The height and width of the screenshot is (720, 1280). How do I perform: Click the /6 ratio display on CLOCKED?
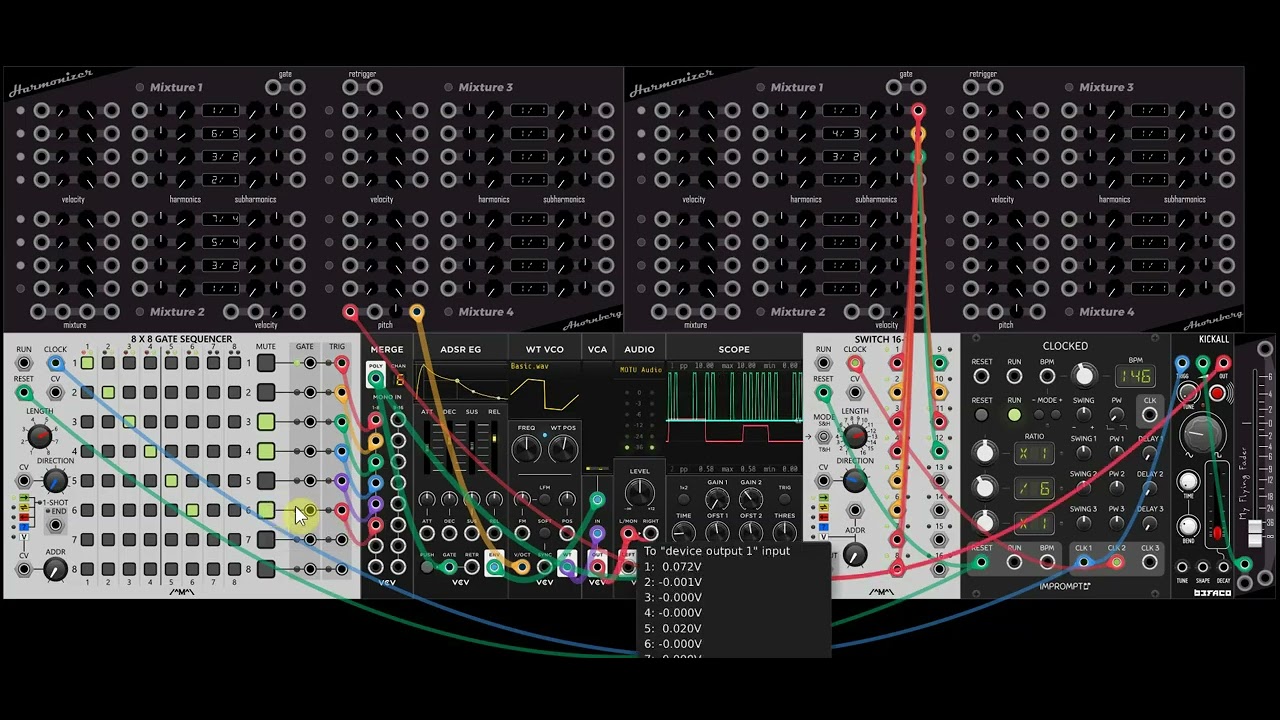(x=1034, y=488)
